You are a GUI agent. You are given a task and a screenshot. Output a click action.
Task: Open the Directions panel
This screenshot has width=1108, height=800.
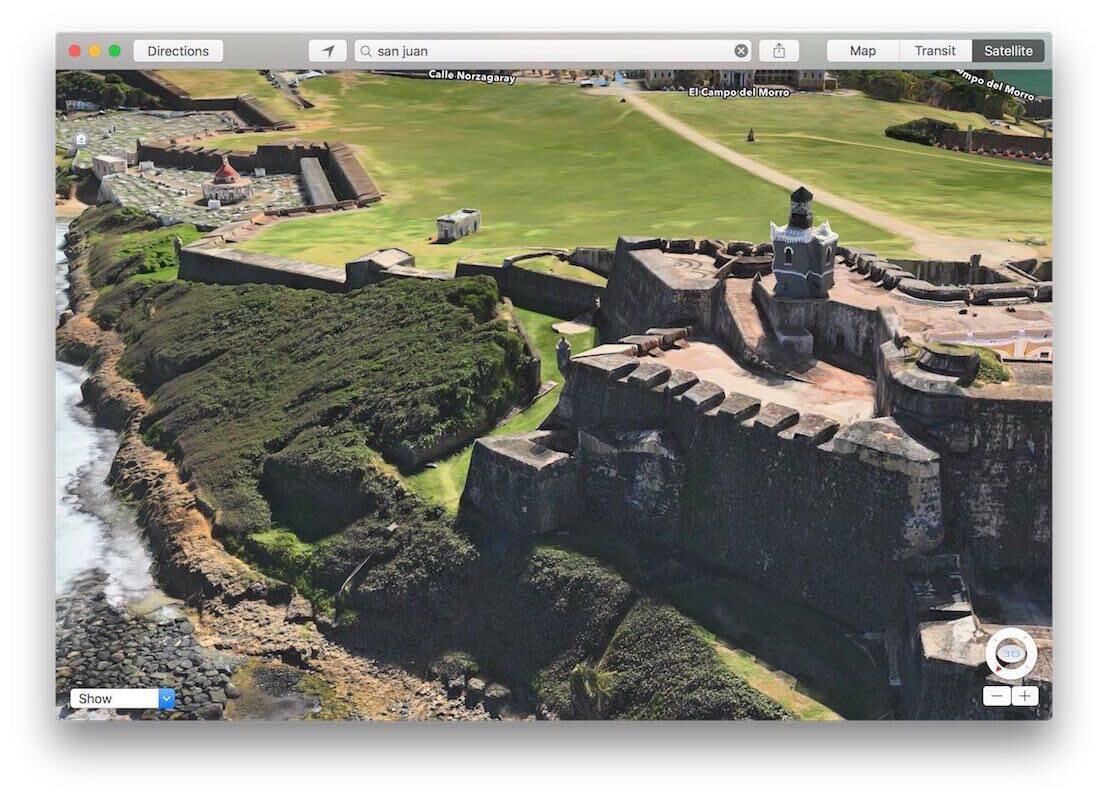click(x=178, y=51)
